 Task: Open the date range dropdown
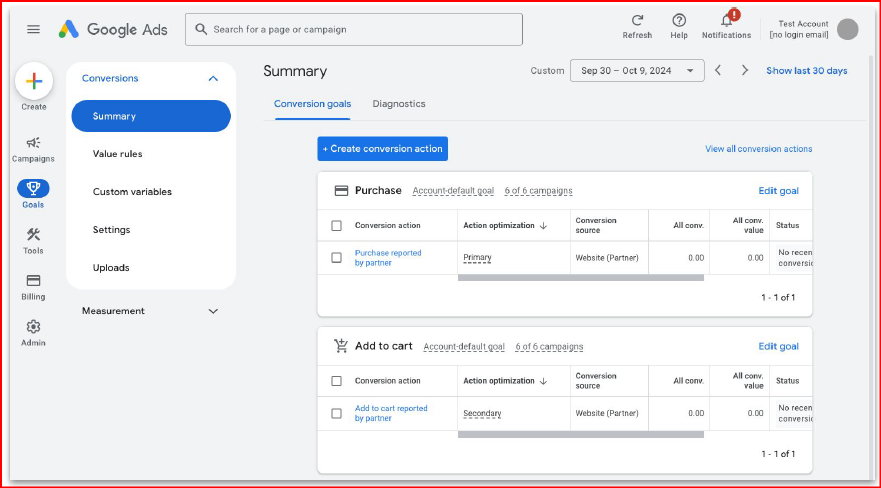636,71
